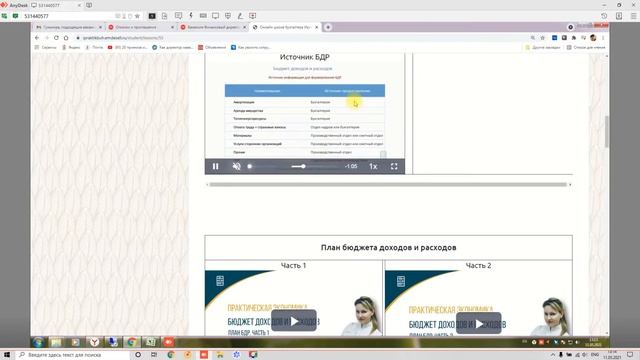This screenshot has width=640, height=360.
Task: Open new AnyDesk session tab icon
Action: [89, 5]
